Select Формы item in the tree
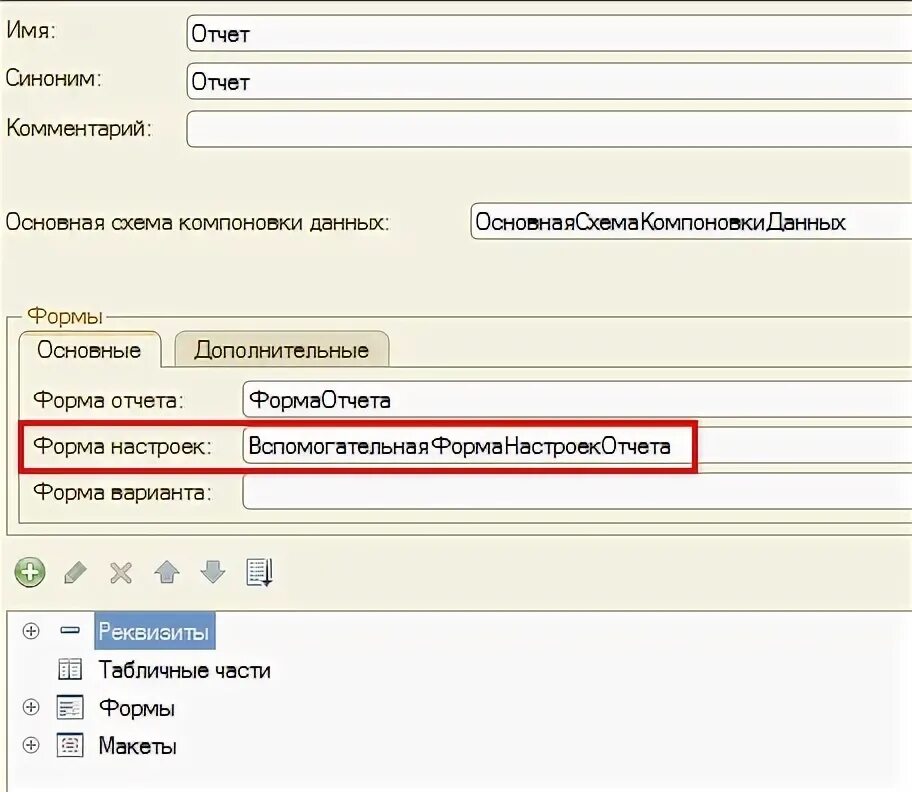The height and width of the screenshot is (792, 912). pyautogui.click(x=137, y=708)
